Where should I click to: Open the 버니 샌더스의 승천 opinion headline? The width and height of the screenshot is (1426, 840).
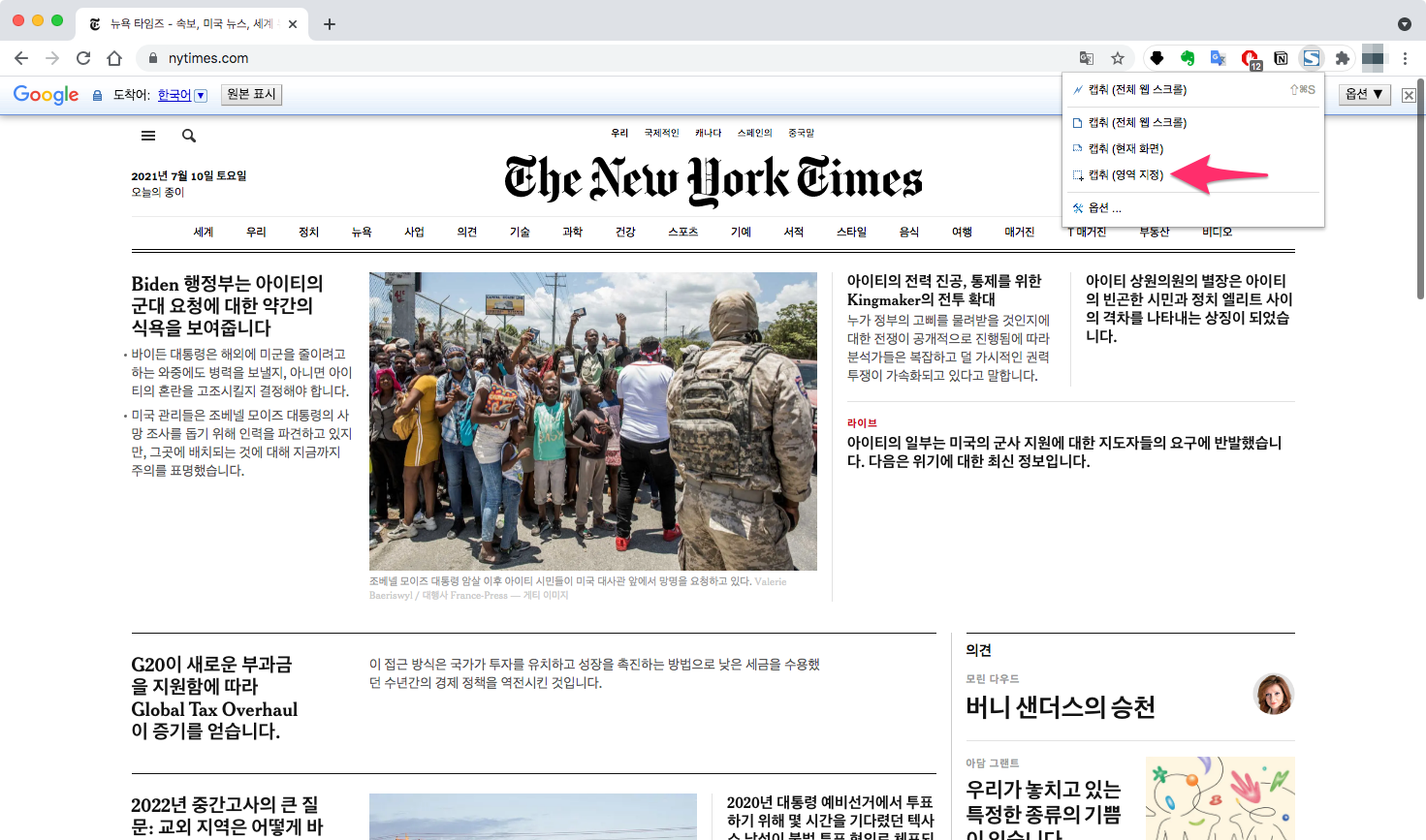1061,707
